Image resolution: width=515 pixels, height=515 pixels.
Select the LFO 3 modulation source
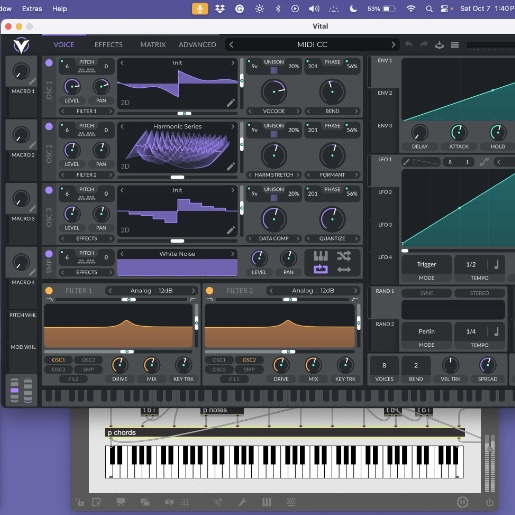(385, 225)
